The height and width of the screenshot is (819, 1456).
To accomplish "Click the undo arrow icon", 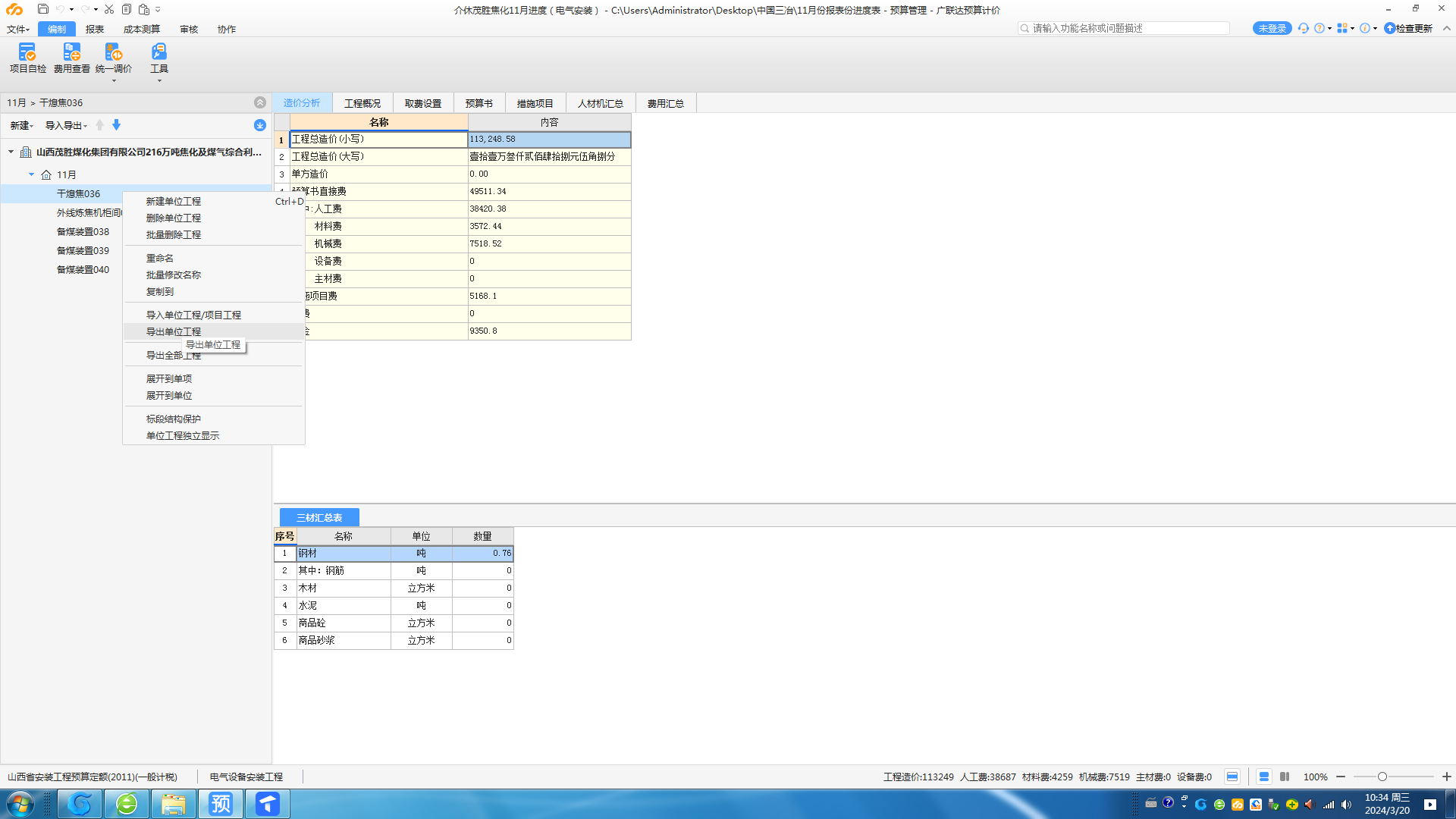I will [x=60, y=9].
